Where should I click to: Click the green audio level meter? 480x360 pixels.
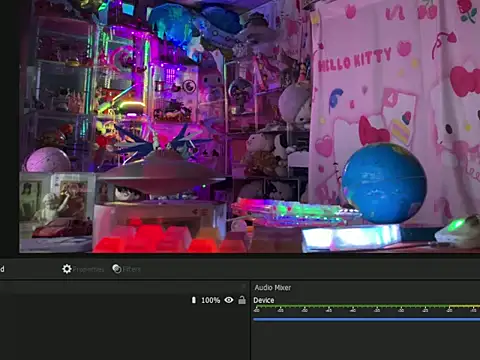[366, 306]
